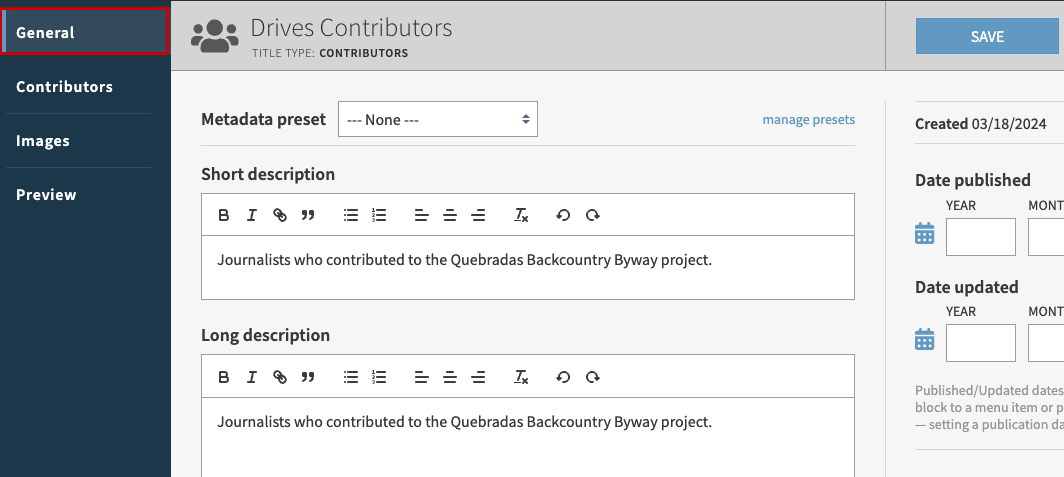Viewport: 1064px width, 477px height.
Task: Open the manage presets link
Action: coord(808,120)
